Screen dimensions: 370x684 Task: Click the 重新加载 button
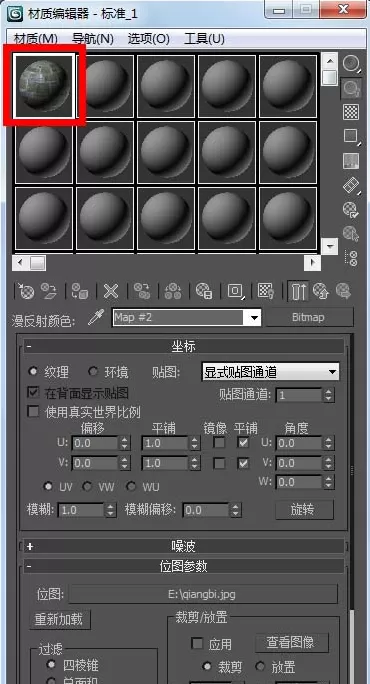tap(60, 620)
